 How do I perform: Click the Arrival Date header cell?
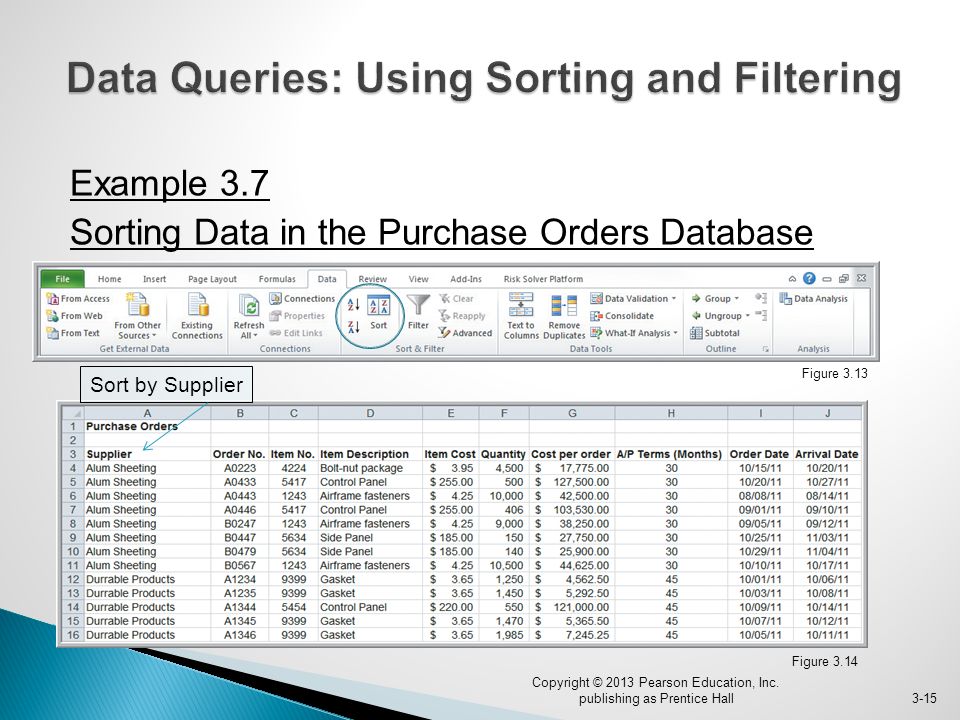(827, 454)
